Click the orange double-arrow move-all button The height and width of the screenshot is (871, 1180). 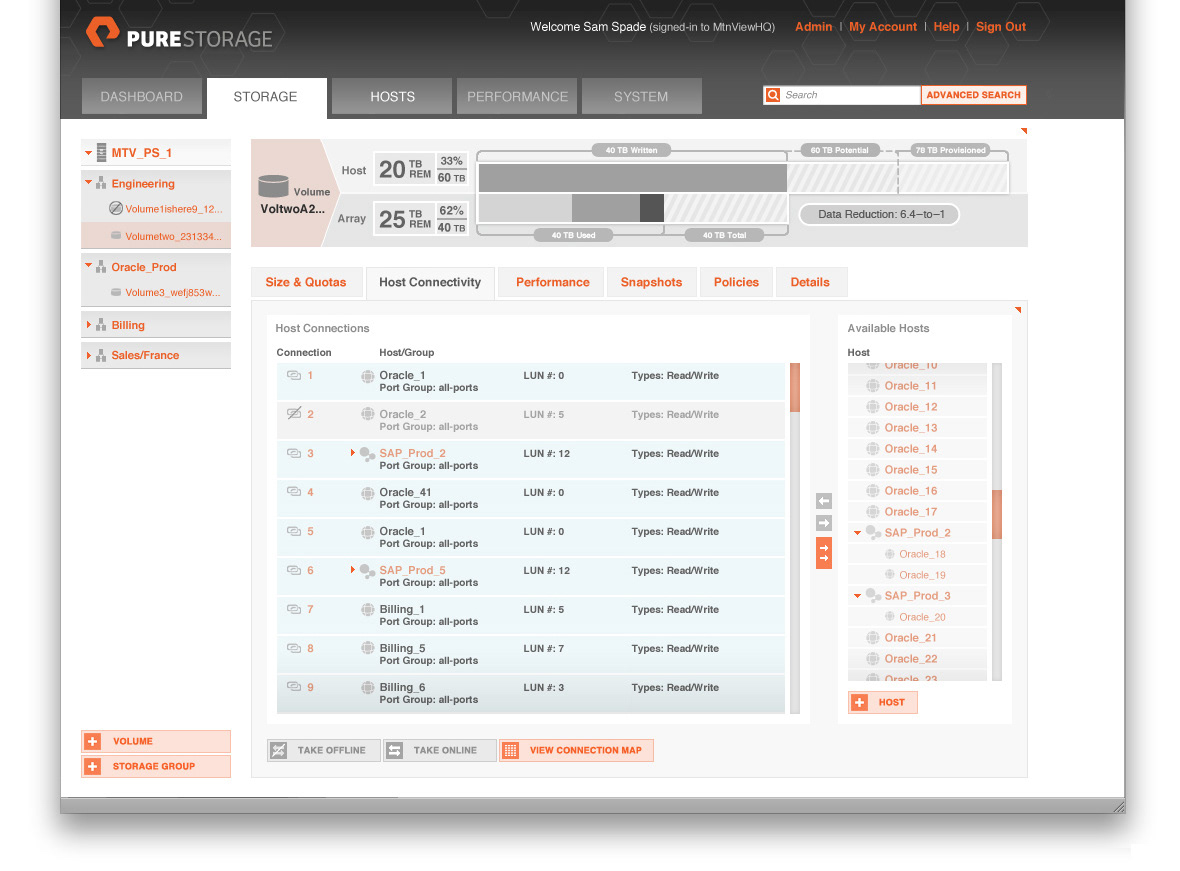[824, 553]
